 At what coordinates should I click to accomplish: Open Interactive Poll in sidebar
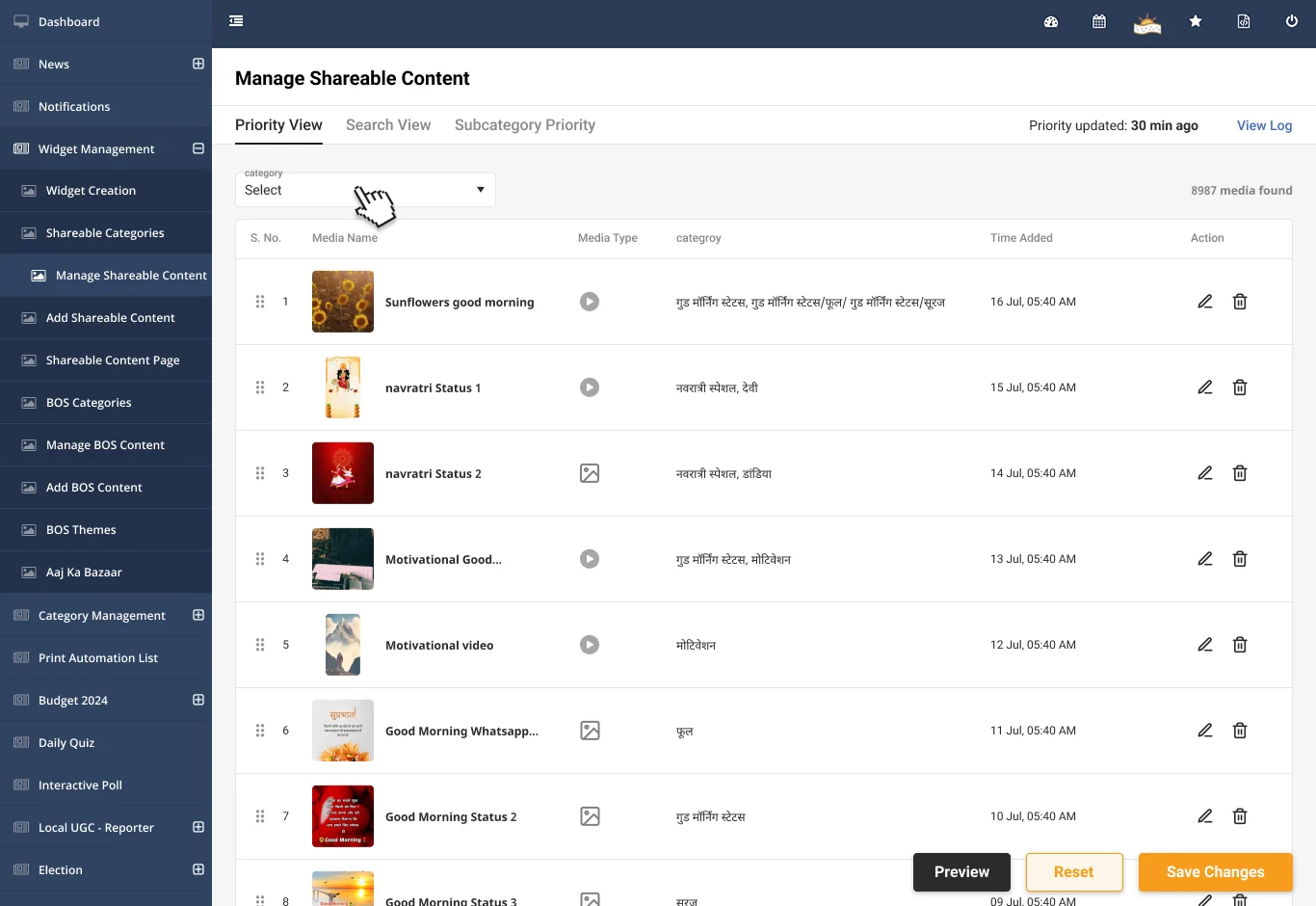pos(106,785)
